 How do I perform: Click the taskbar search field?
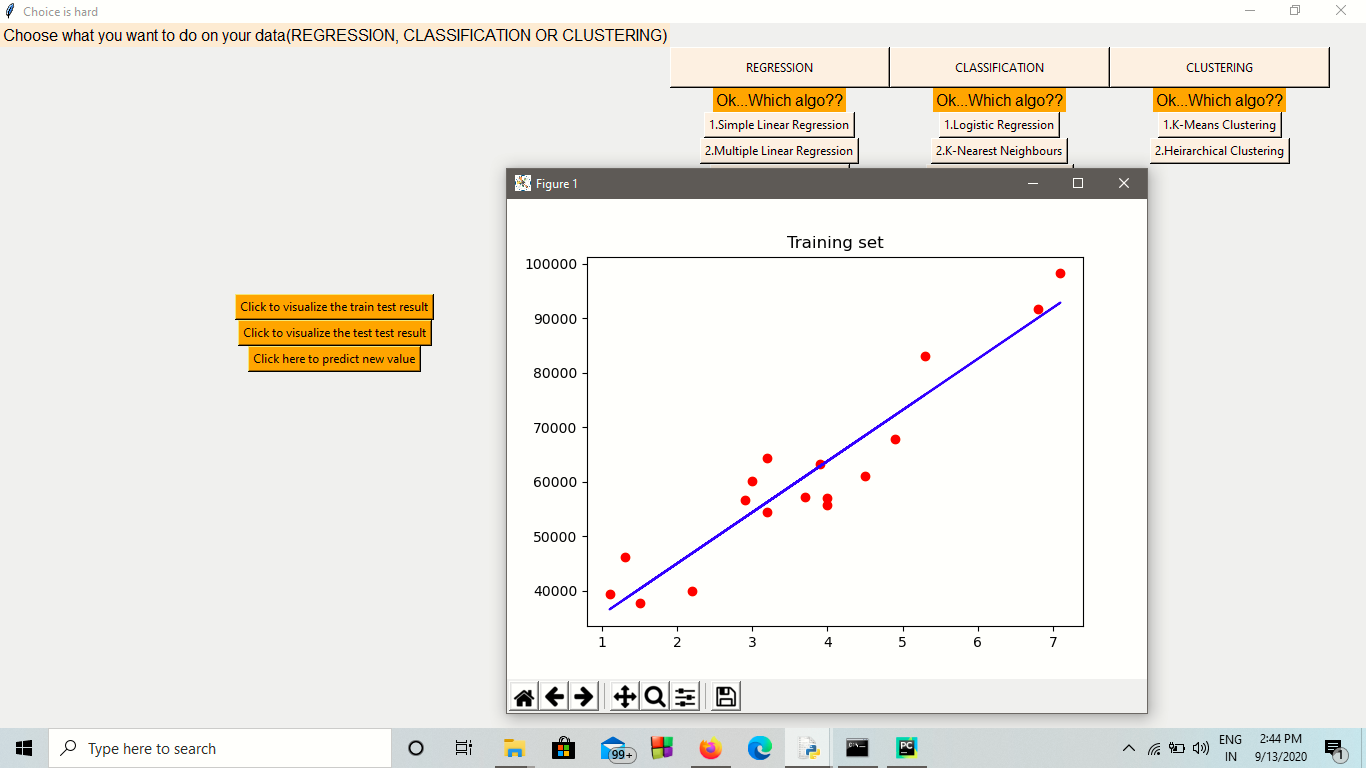tap(220, 748)
